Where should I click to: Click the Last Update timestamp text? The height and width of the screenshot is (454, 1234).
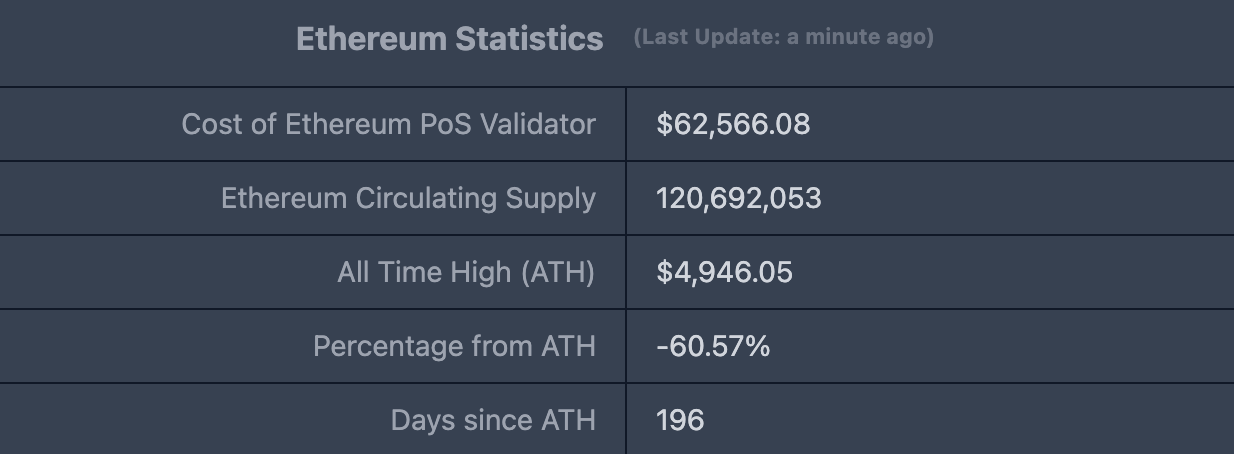[x=783, y=37]
